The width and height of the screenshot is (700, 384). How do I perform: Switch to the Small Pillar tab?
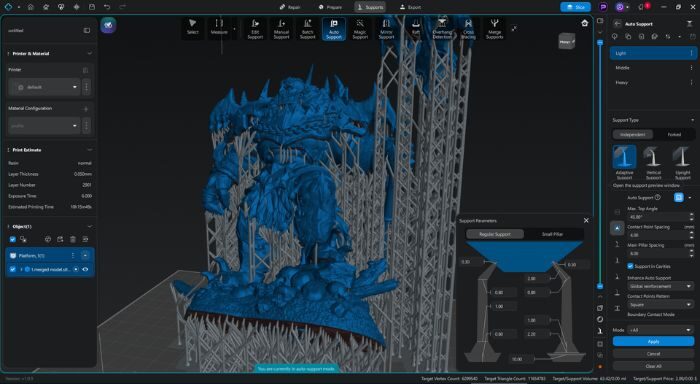[552, 234]
